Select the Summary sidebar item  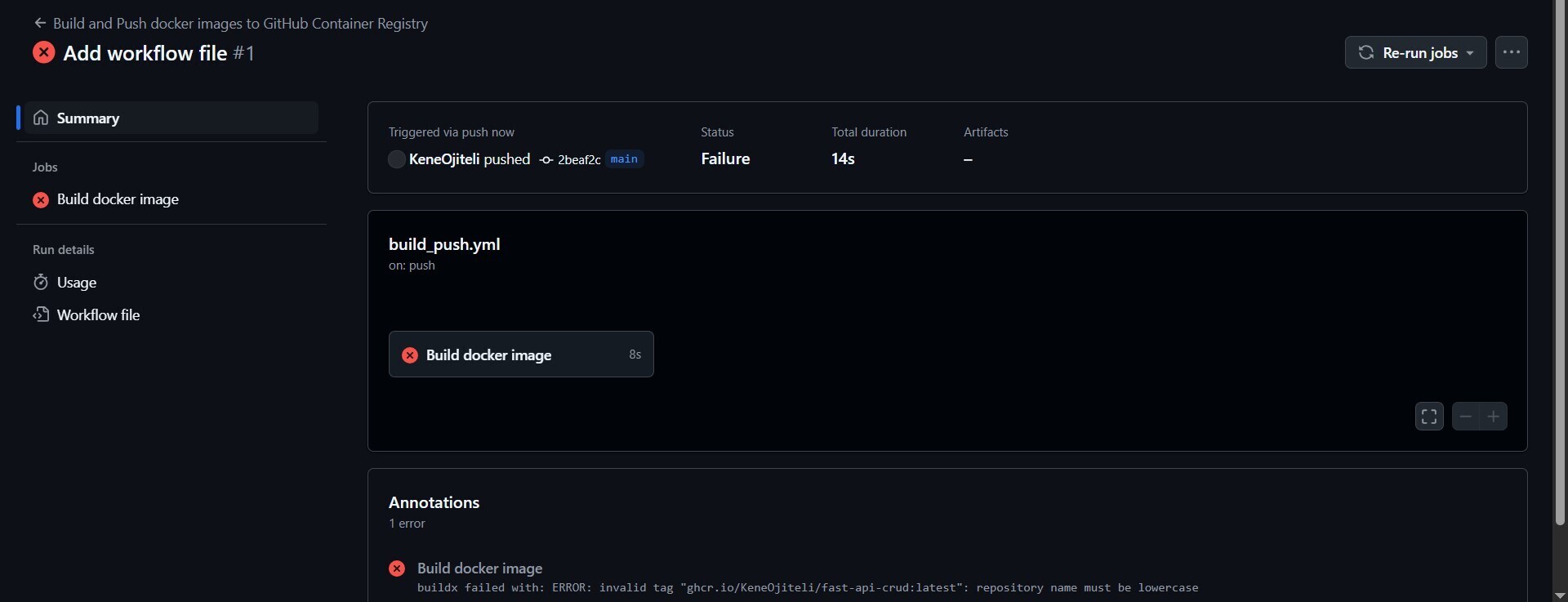tap(171, 118)
